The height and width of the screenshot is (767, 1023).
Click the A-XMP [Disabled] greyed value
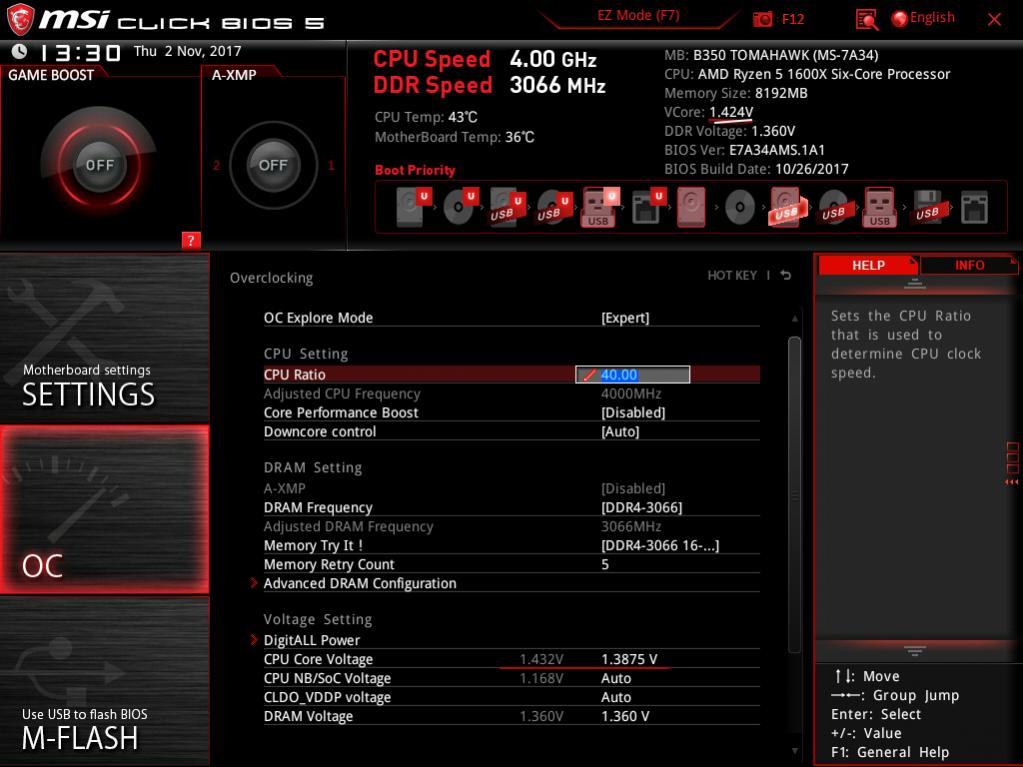(633, 489)
